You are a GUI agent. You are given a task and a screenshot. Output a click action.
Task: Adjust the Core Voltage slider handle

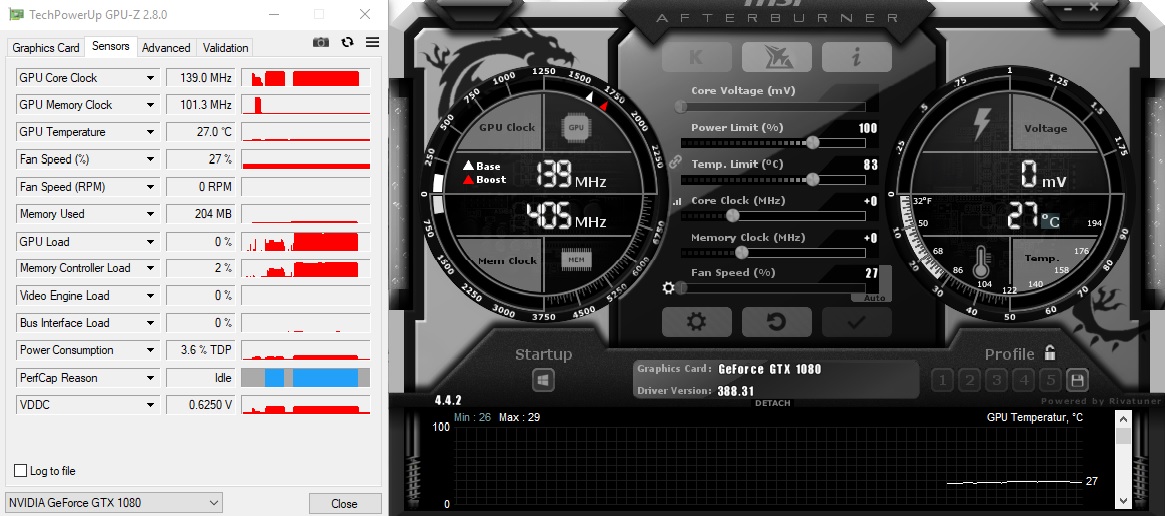681,106
